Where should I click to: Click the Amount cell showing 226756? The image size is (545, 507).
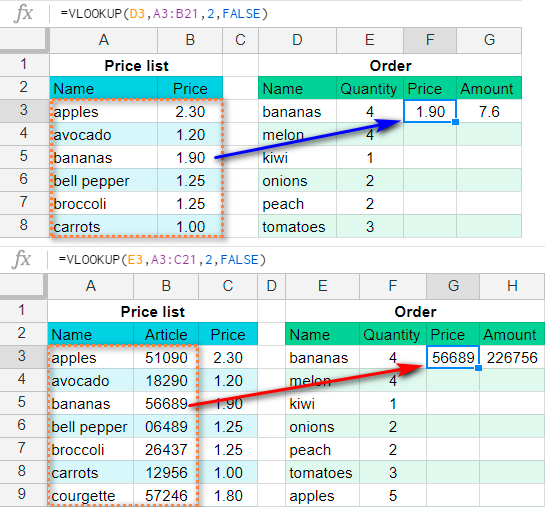(512, 357)
